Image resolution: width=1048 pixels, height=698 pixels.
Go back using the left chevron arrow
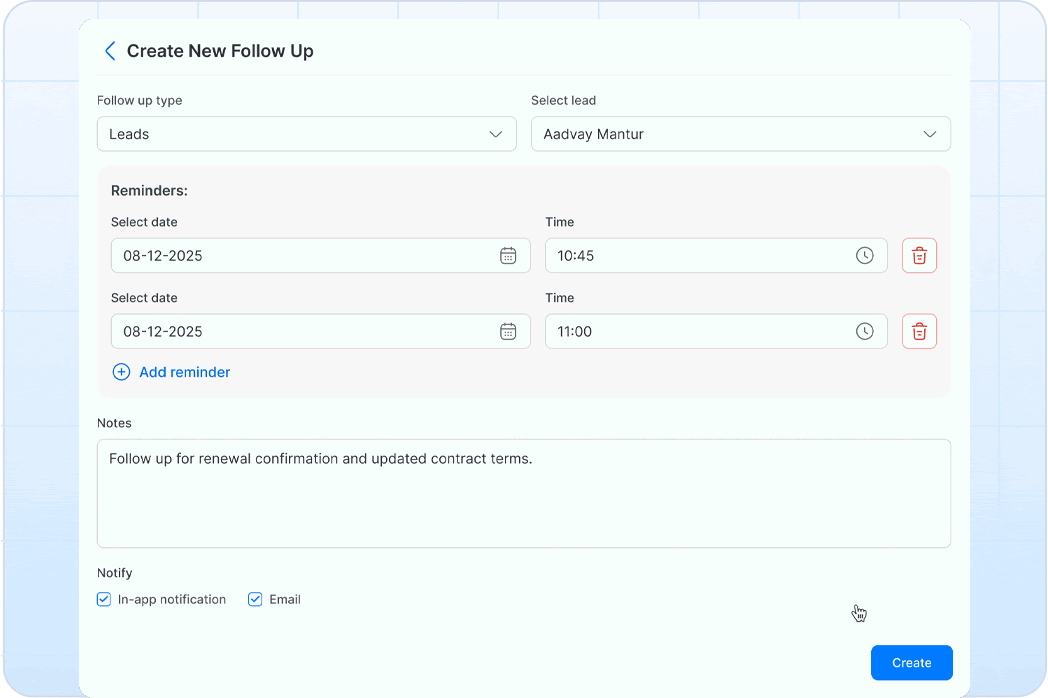110,51
